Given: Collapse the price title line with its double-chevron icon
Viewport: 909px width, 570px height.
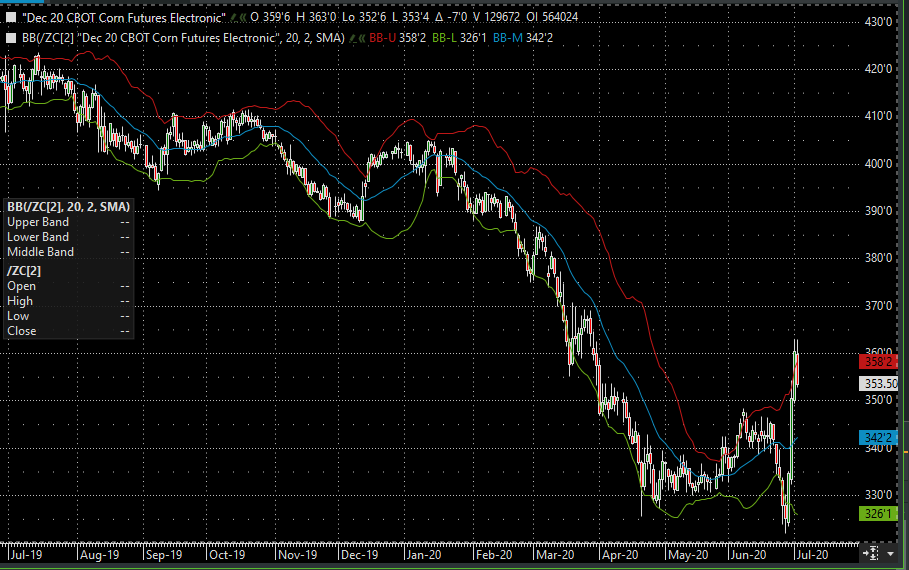Looking at the screenshot, I should [x=243, y=17].
